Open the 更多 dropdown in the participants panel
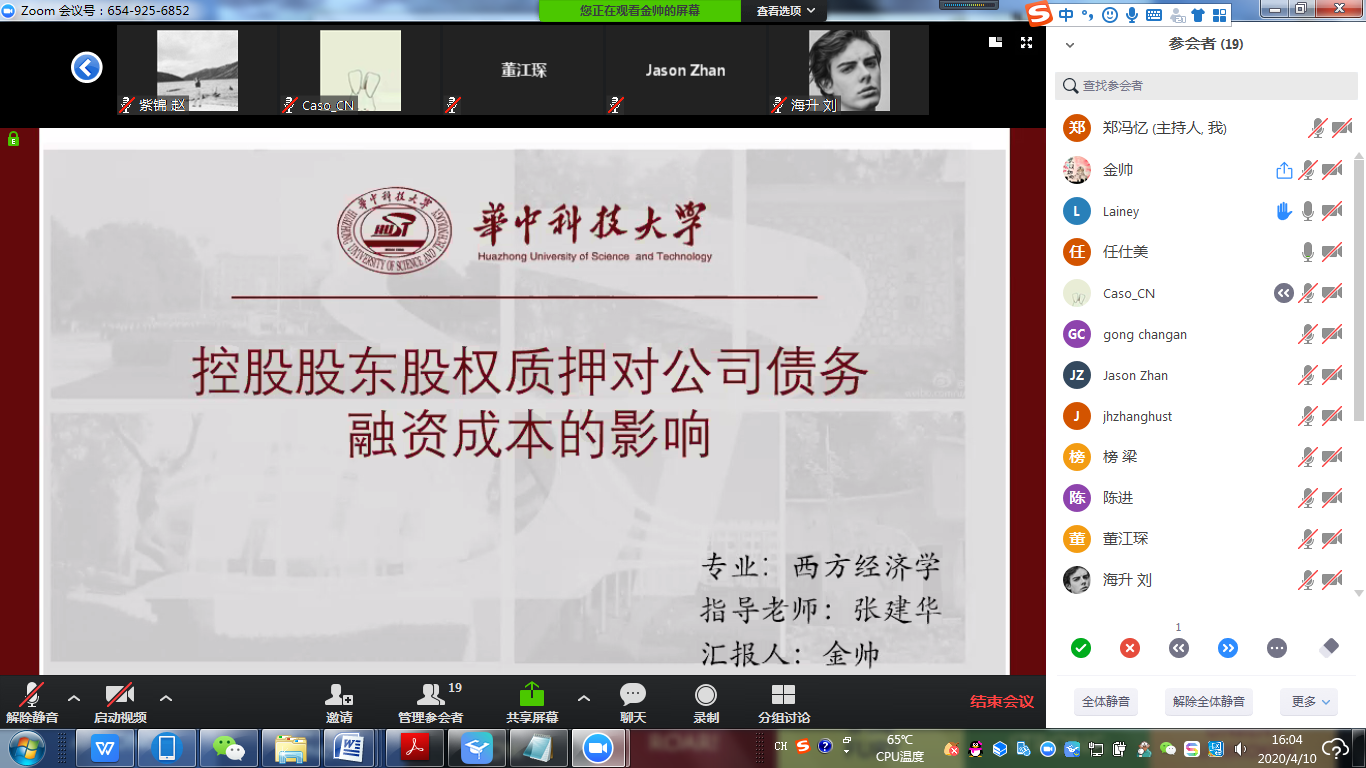Screen dimensions: 1366x768 pyautogui.click(x=1309, y=702)
